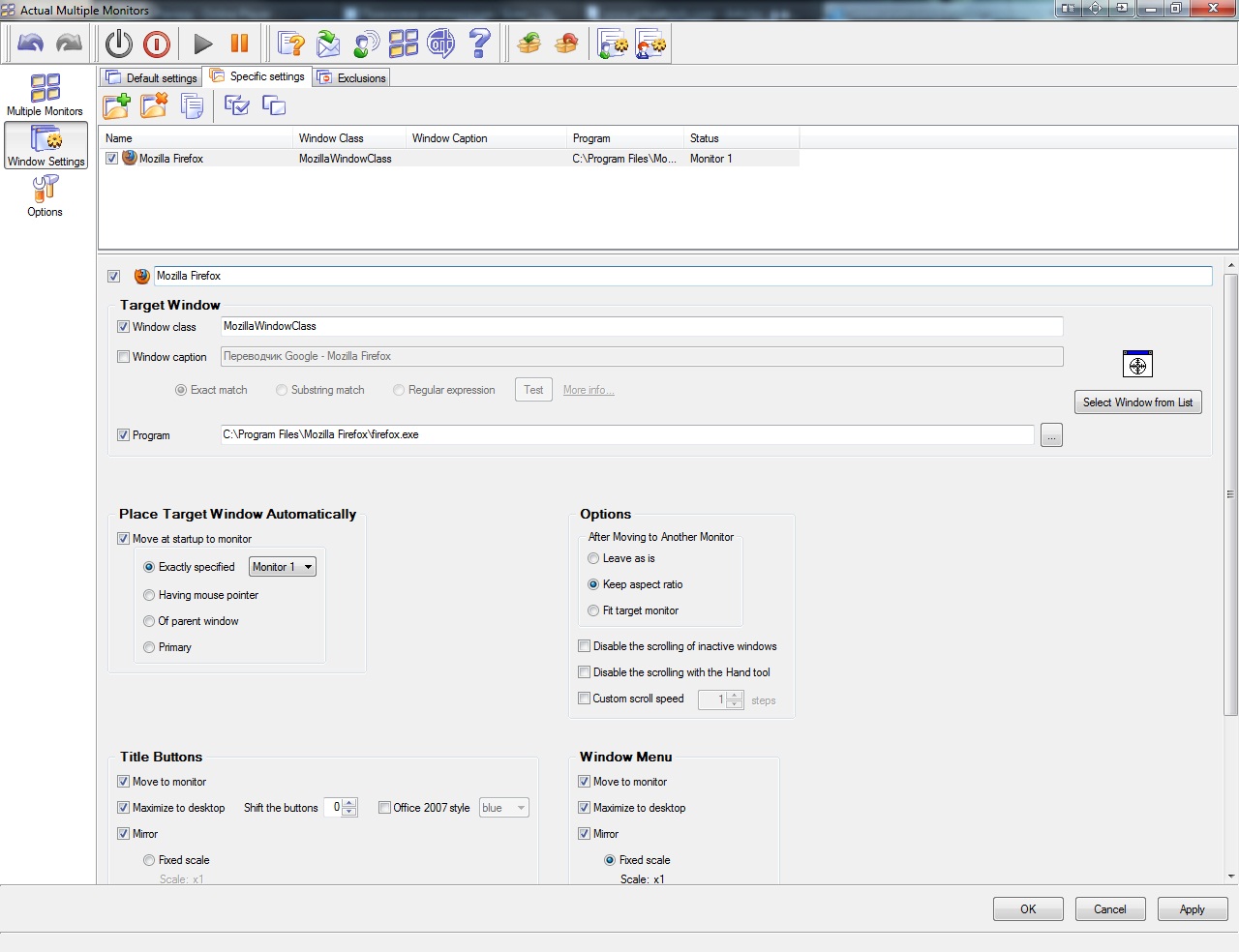Viewport: 1239px width, 952px height.
Task: Click the box with red arrow icon
Action: [566, 44]
